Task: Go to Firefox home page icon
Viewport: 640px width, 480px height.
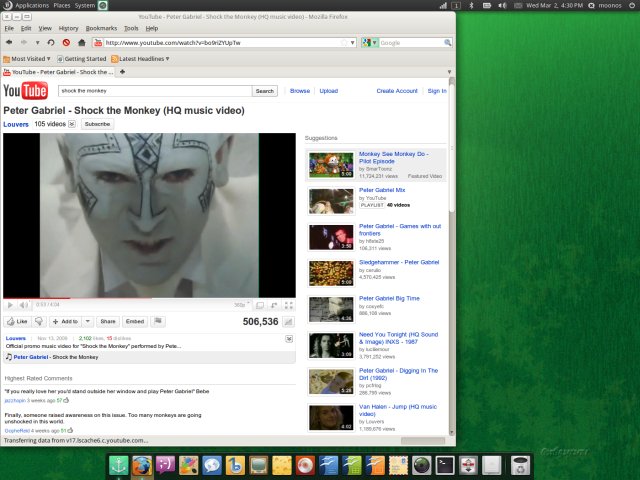Action: (81, 43)
